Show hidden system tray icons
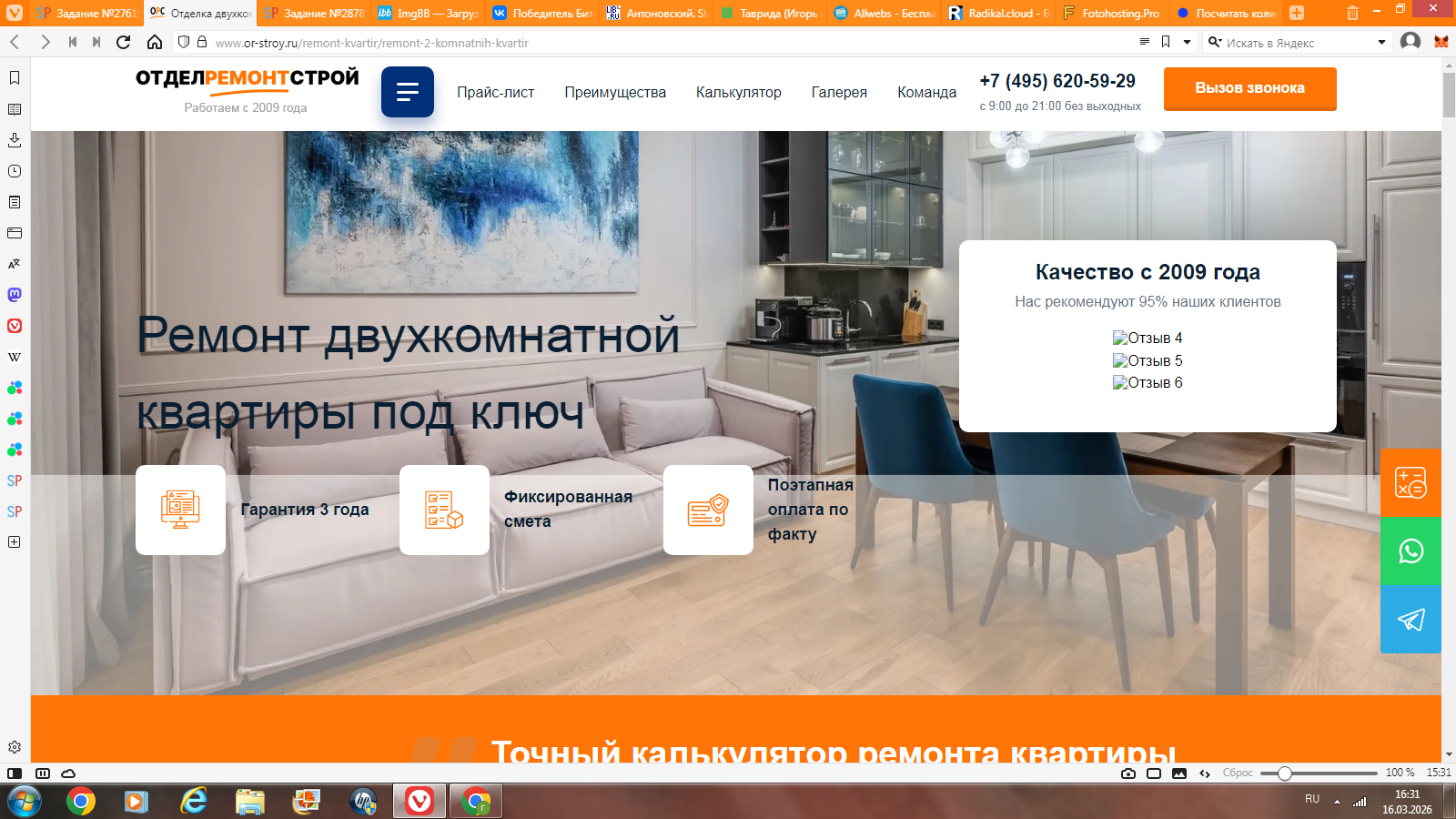 tap(1337, 802)
